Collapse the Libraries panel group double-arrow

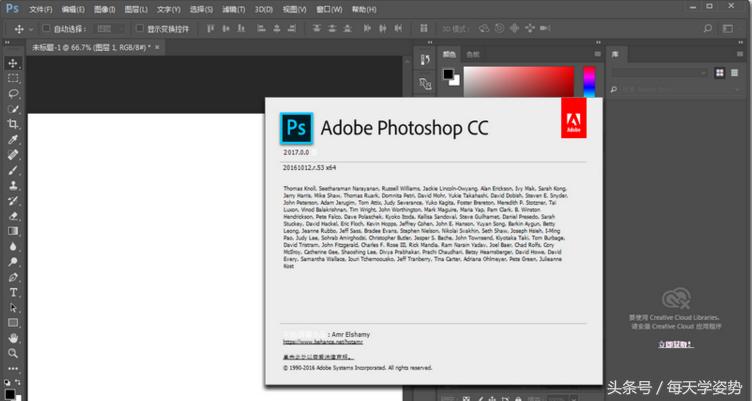coord(740,43)
